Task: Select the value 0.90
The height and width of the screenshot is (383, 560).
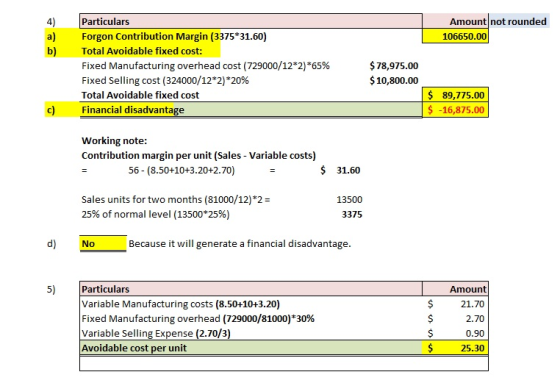Action: coord(475,333)
